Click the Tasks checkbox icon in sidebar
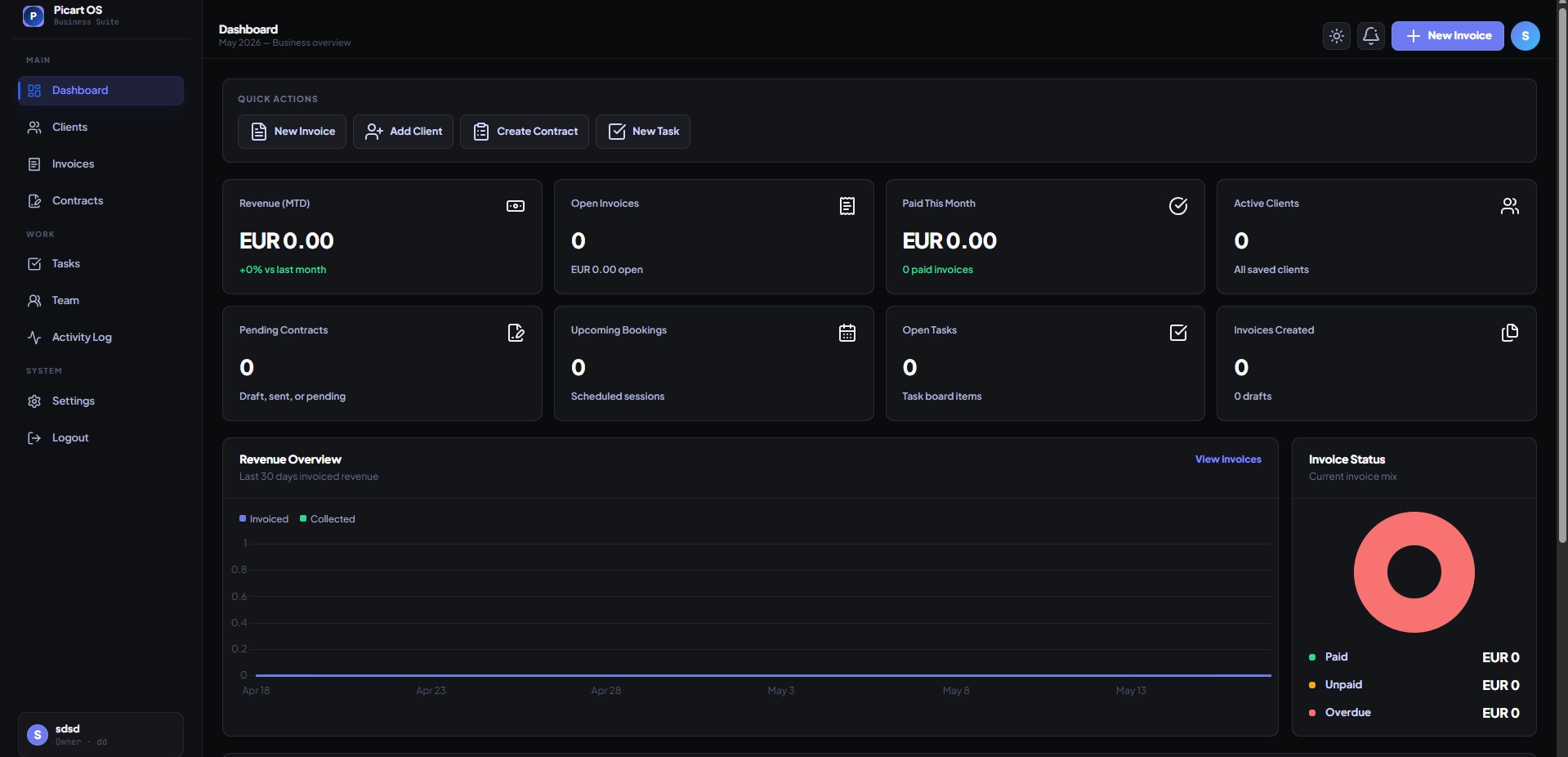The image size is (1568, 757). pos(34,264)
